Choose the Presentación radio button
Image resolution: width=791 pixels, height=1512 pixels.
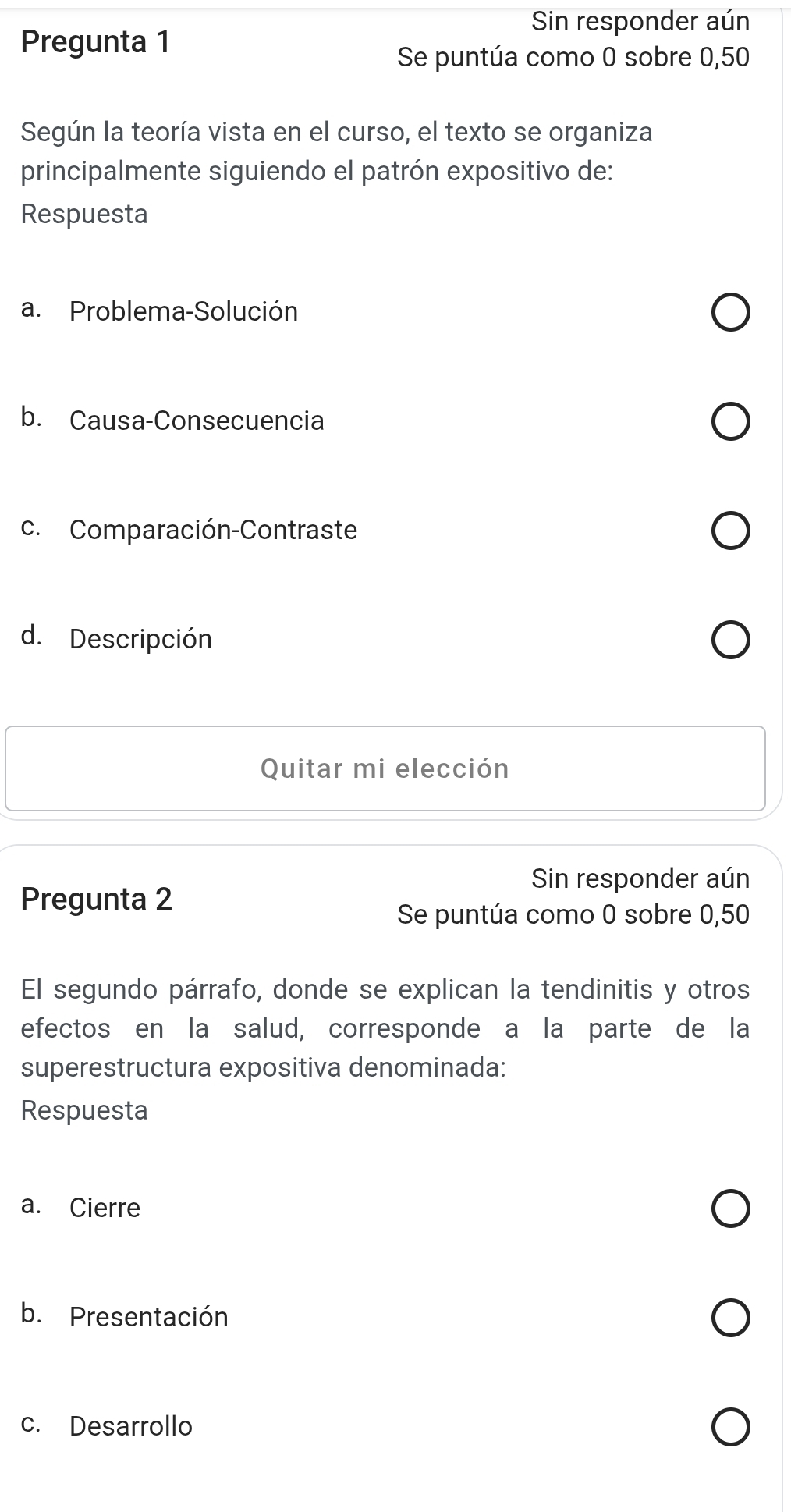(731, 1319)
